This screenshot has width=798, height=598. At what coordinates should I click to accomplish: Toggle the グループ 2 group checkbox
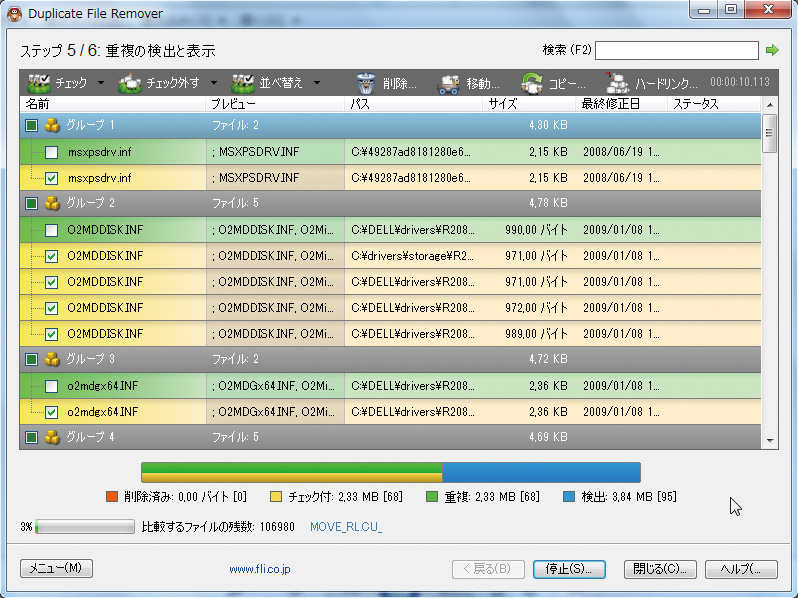tap(32, 203)
